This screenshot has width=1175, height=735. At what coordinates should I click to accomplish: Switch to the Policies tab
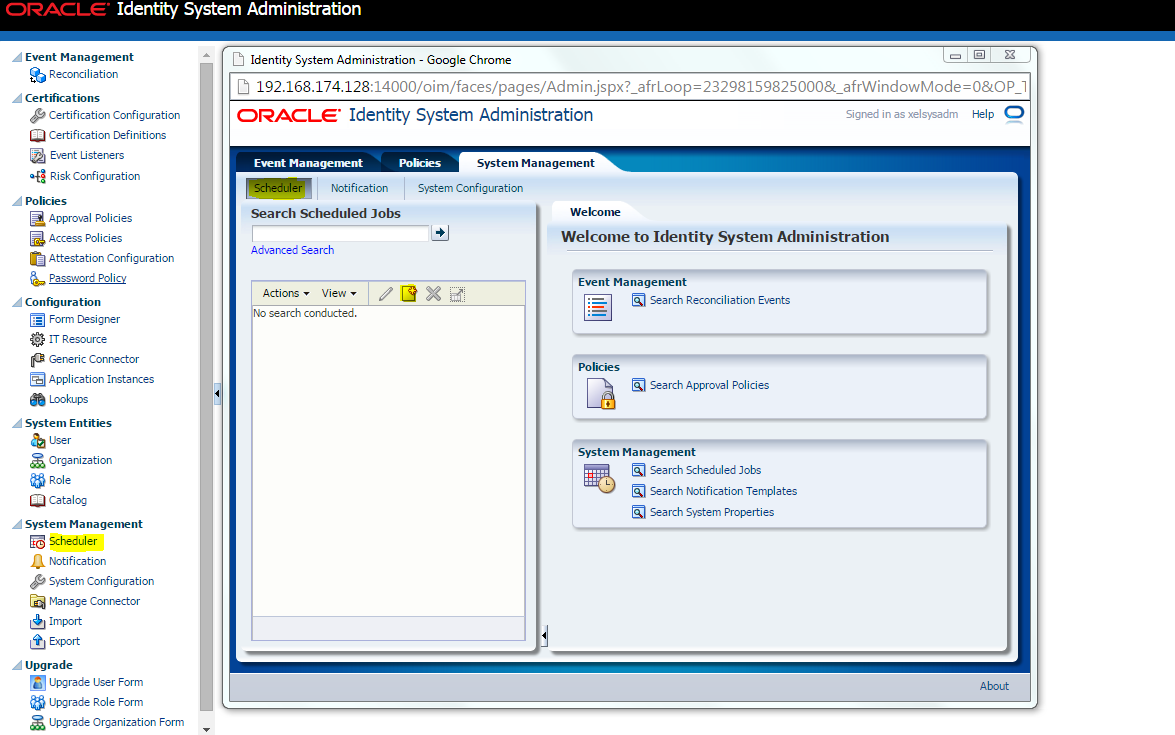pyautogui.click(x=420, y=163)
